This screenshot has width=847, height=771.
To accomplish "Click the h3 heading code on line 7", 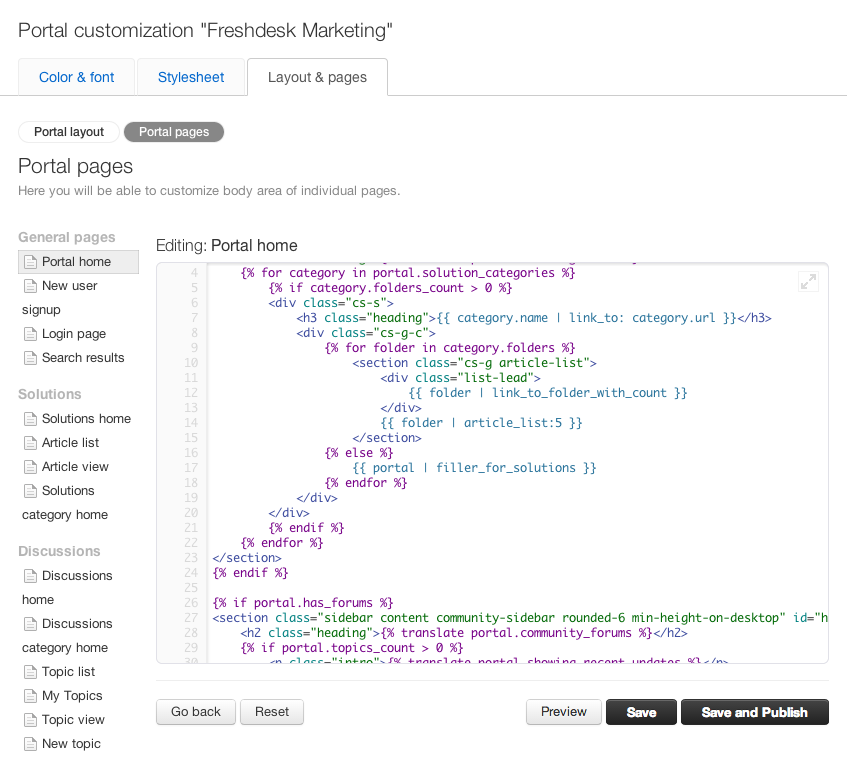I will [x=534, y=318].
